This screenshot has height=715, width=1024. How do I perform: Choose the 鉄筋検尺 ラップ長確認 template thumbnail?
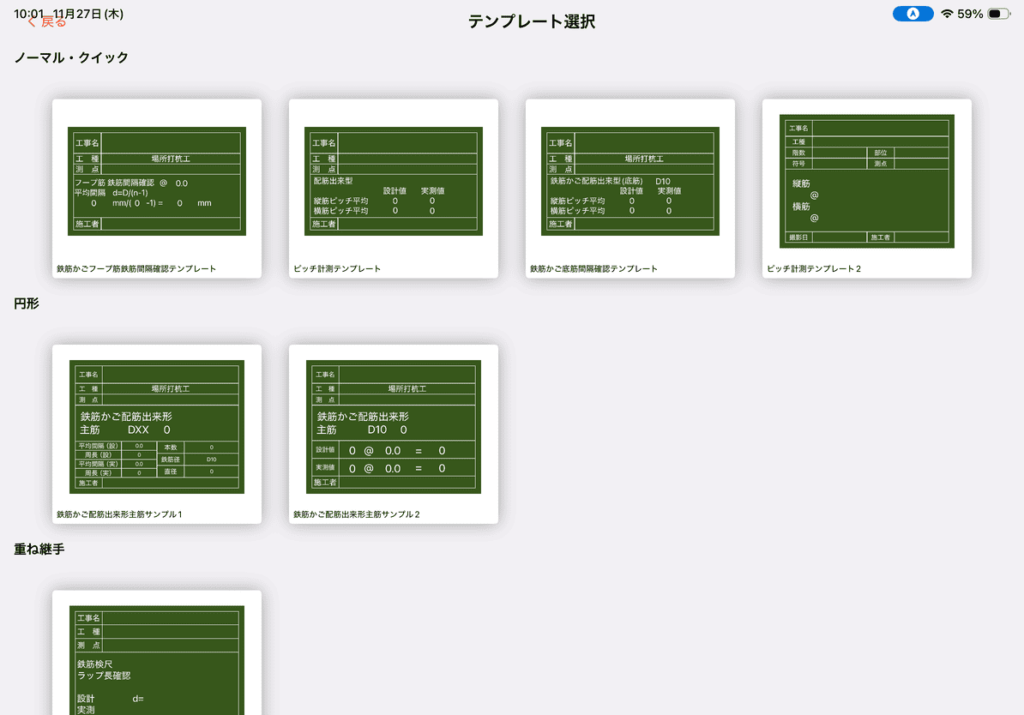[156, 660]
